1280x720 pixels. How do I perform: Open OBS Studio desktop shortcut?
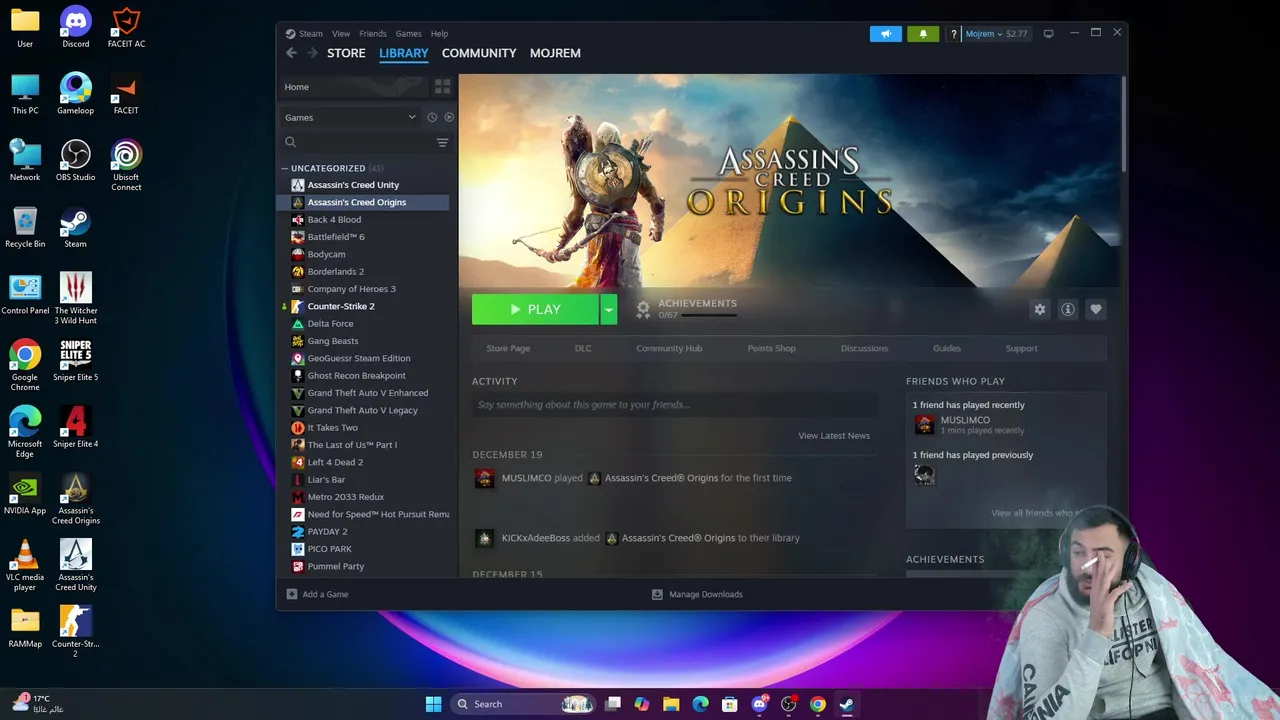point(76,160)
